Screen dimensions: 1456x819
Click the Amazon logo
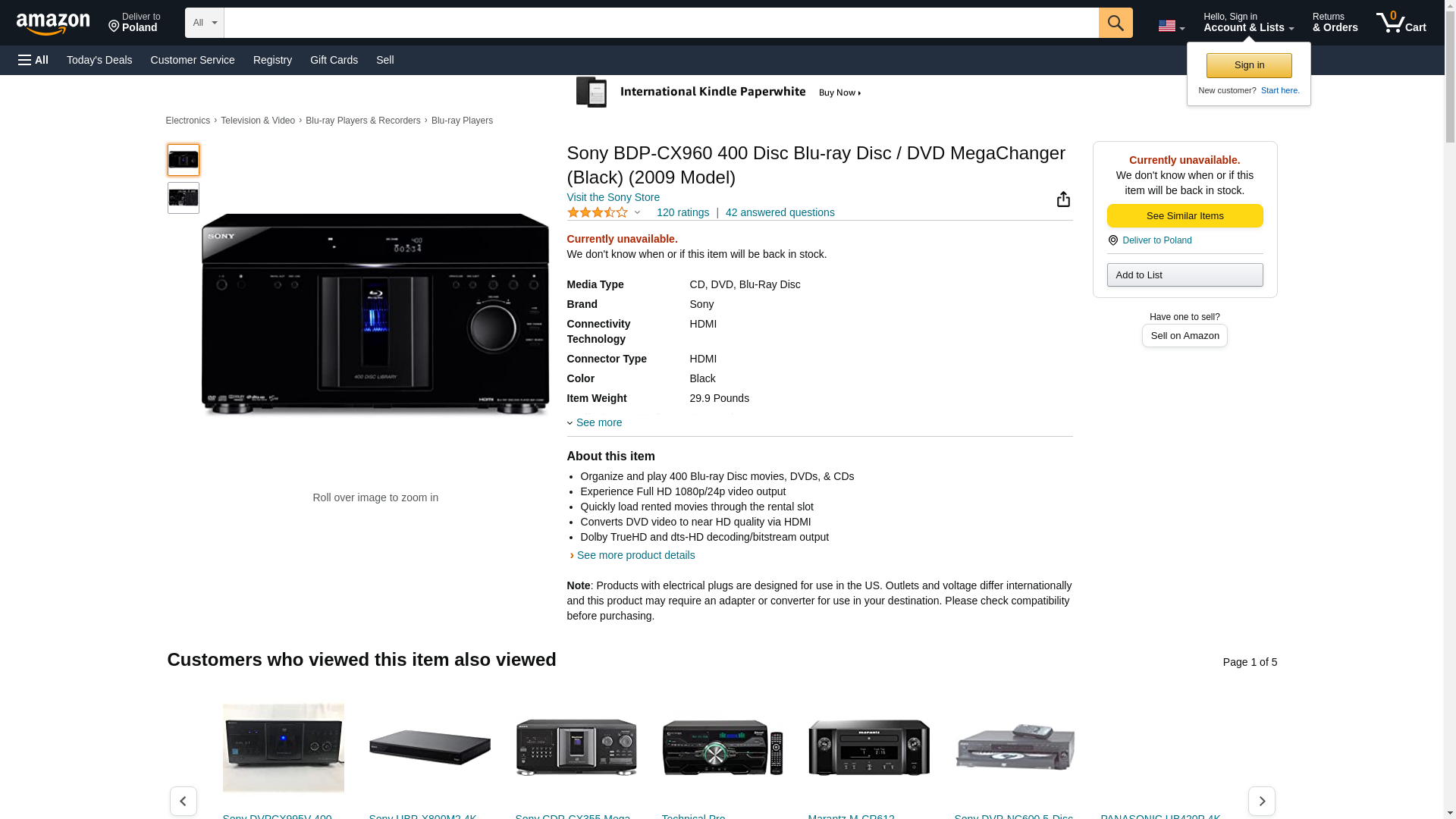click(53, 24)
